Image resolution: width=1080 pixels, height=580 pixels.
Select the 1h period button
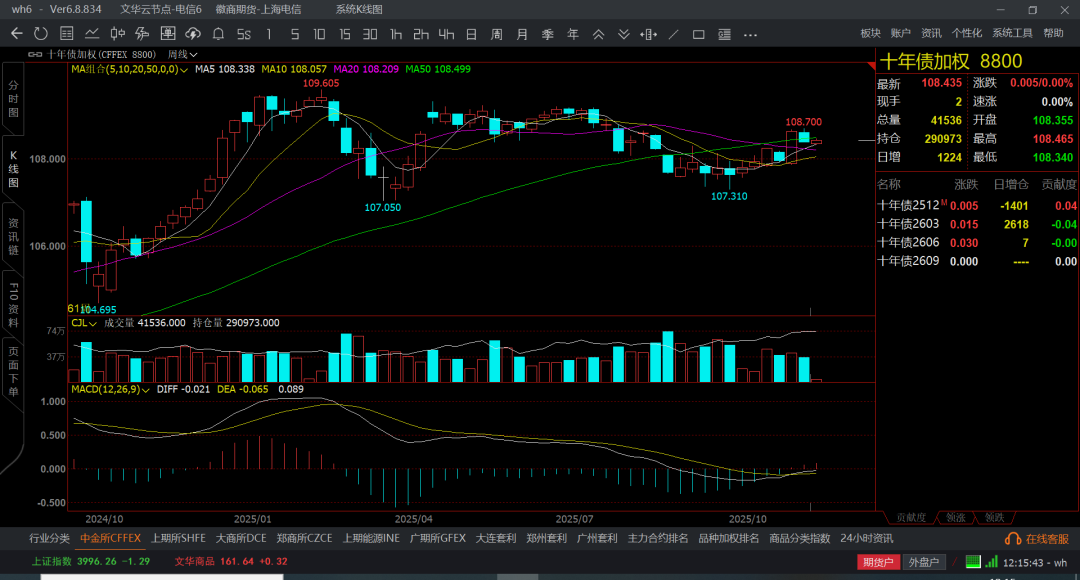[396, 33]
